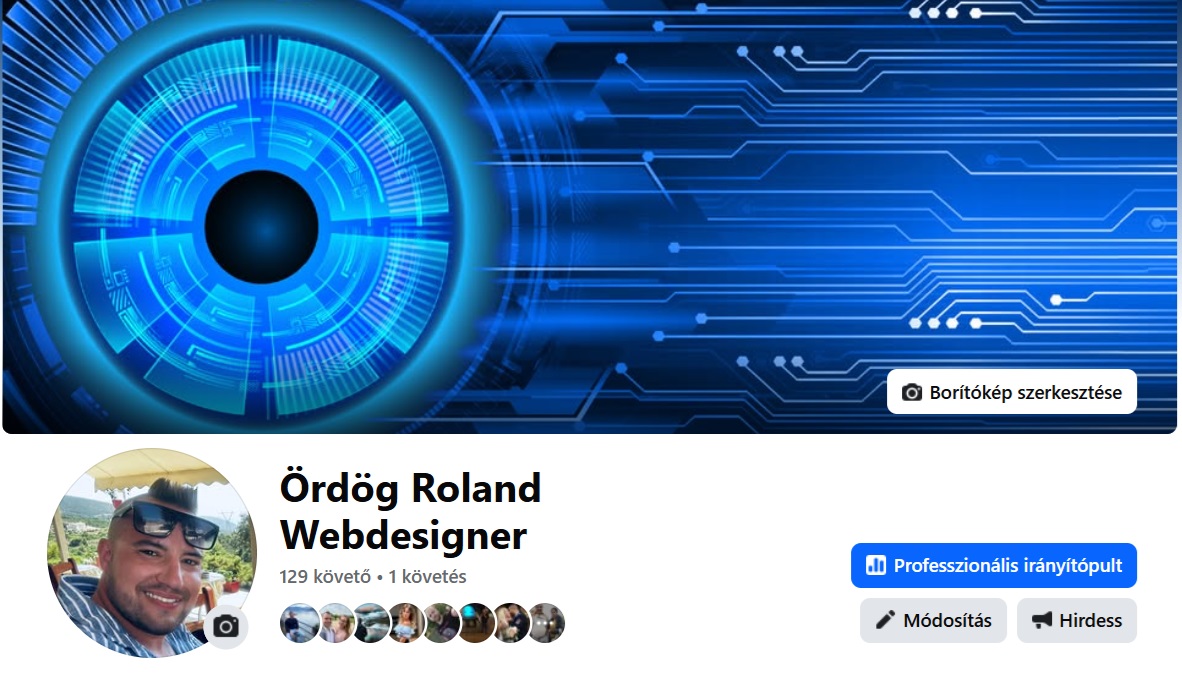
Task: Click the megaphone icon beside Hirdess
Action: coord(1042,620)
